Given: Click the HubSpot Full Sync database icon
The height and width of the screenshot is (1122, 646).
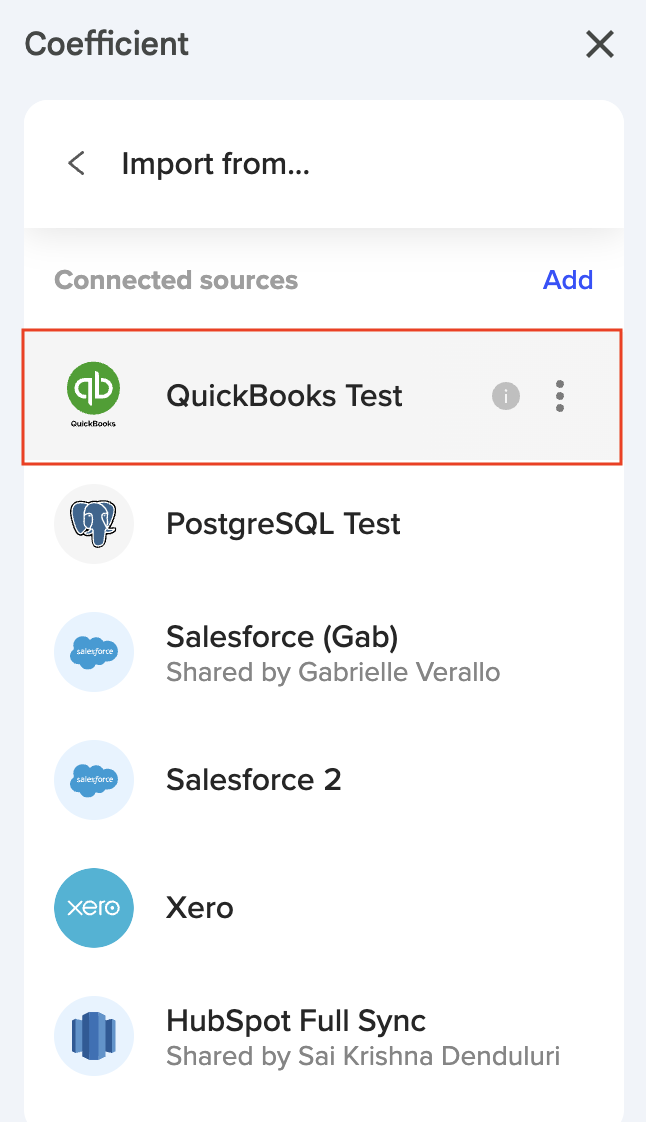Looking at the screenshot, I should [93, 1036].
